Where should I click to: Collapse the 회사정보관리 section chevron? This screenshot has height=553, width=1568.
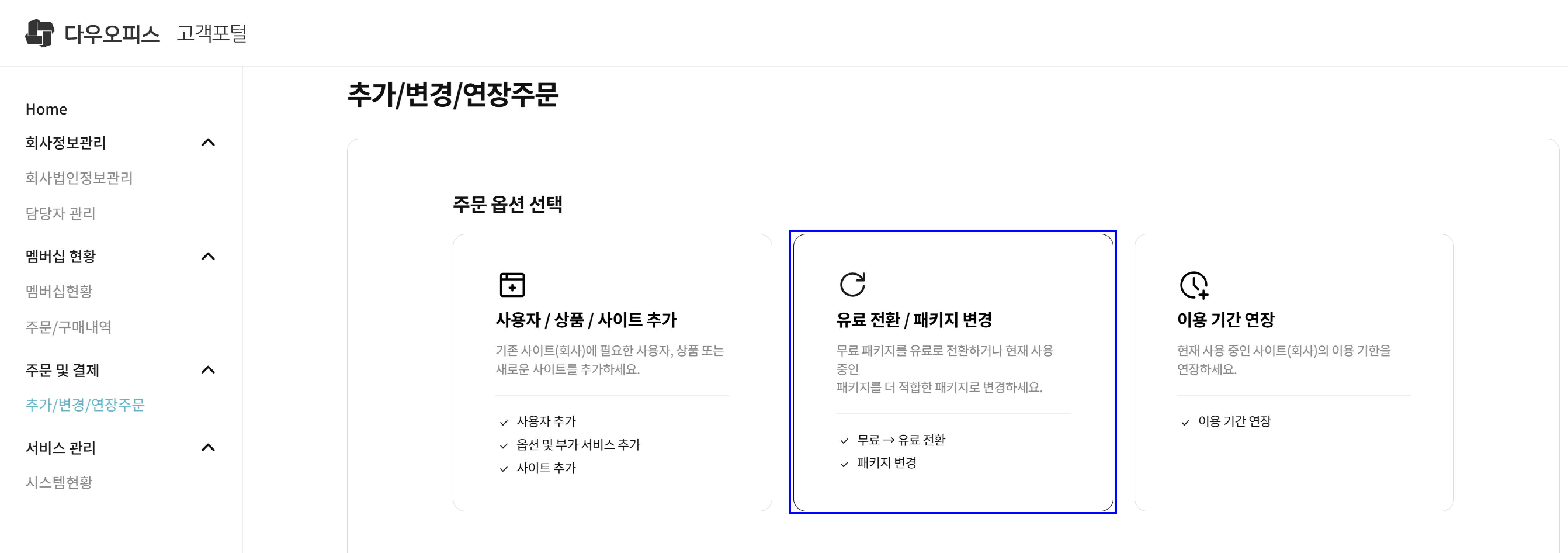pos(208,143)
